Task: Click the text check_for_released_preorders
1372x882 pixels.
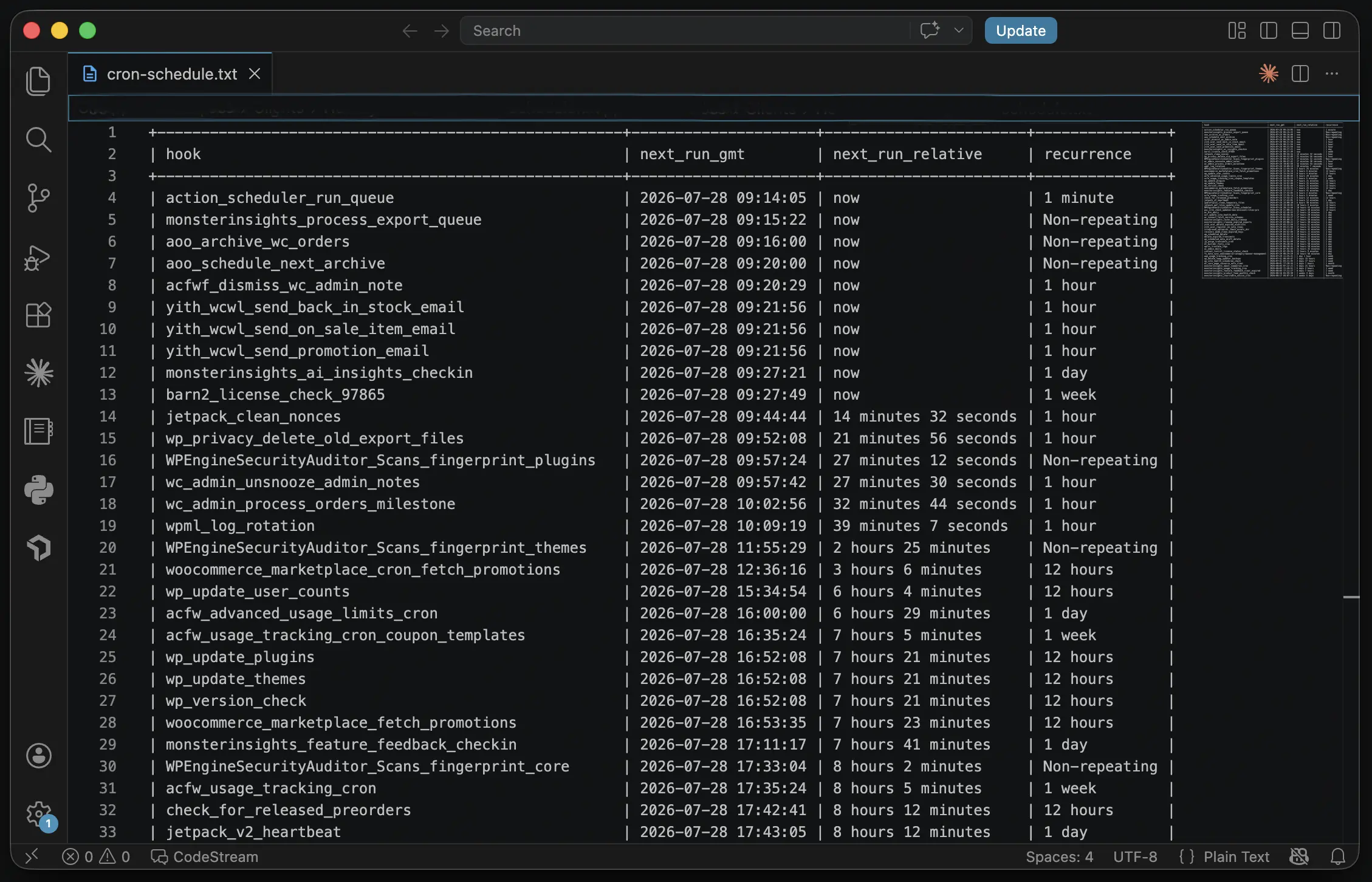Action: (x=288, y=810)
